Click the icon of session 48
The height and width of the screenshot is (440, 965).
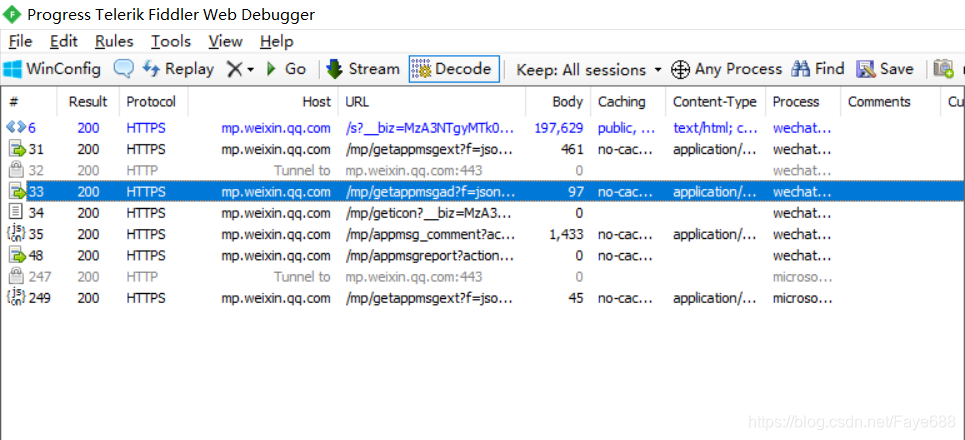(x=17, y=255)
